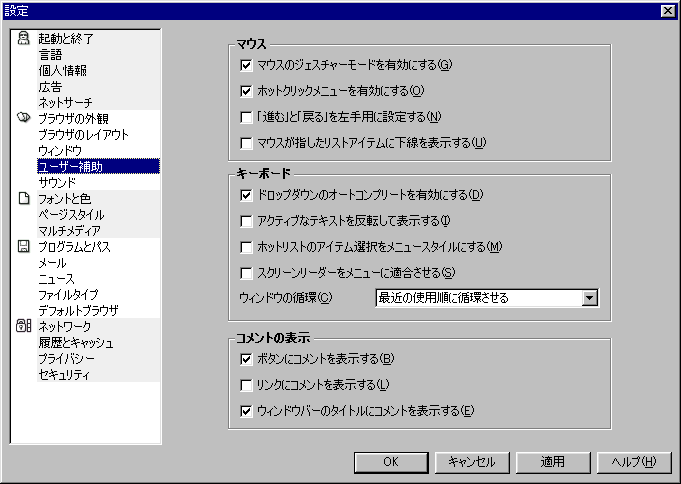Image resolution: width=681 pixels, height=484 pixels.
Task: Toggle ウィンドウバーのタイトルにコメントを表示する checkbox
Action: coord(246,411)
